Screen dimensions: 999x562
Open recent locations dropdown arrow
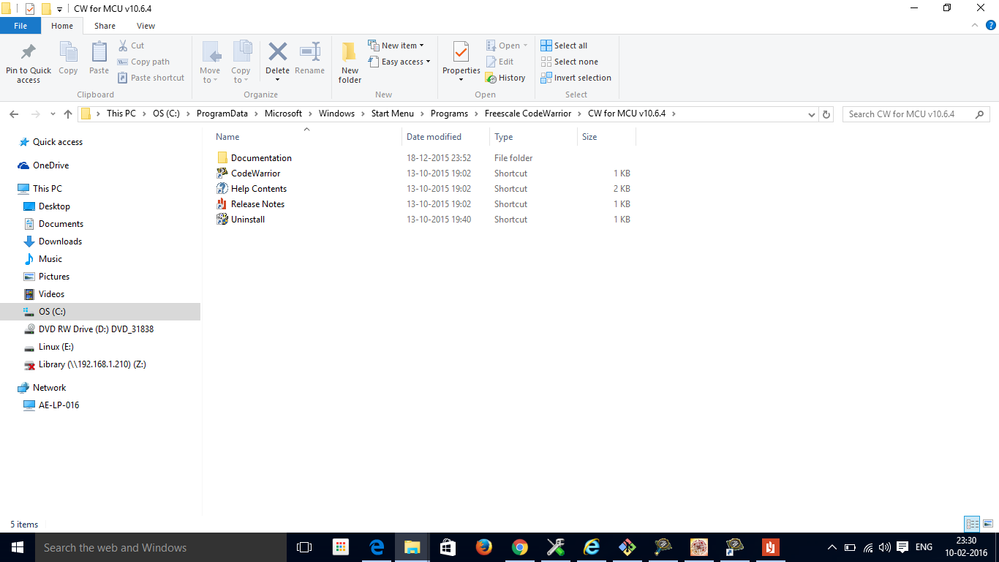(x=53, y=114)
